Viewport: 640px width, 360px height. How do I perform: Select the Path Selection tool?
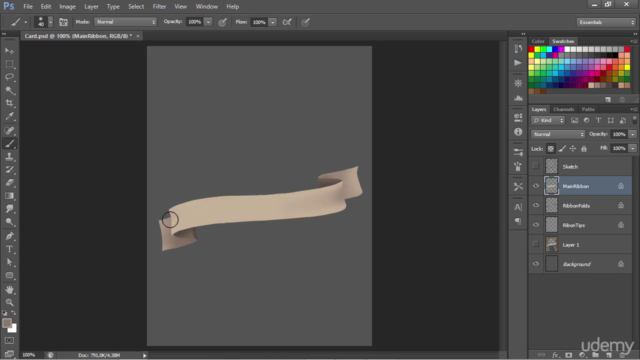coord(9,262)
